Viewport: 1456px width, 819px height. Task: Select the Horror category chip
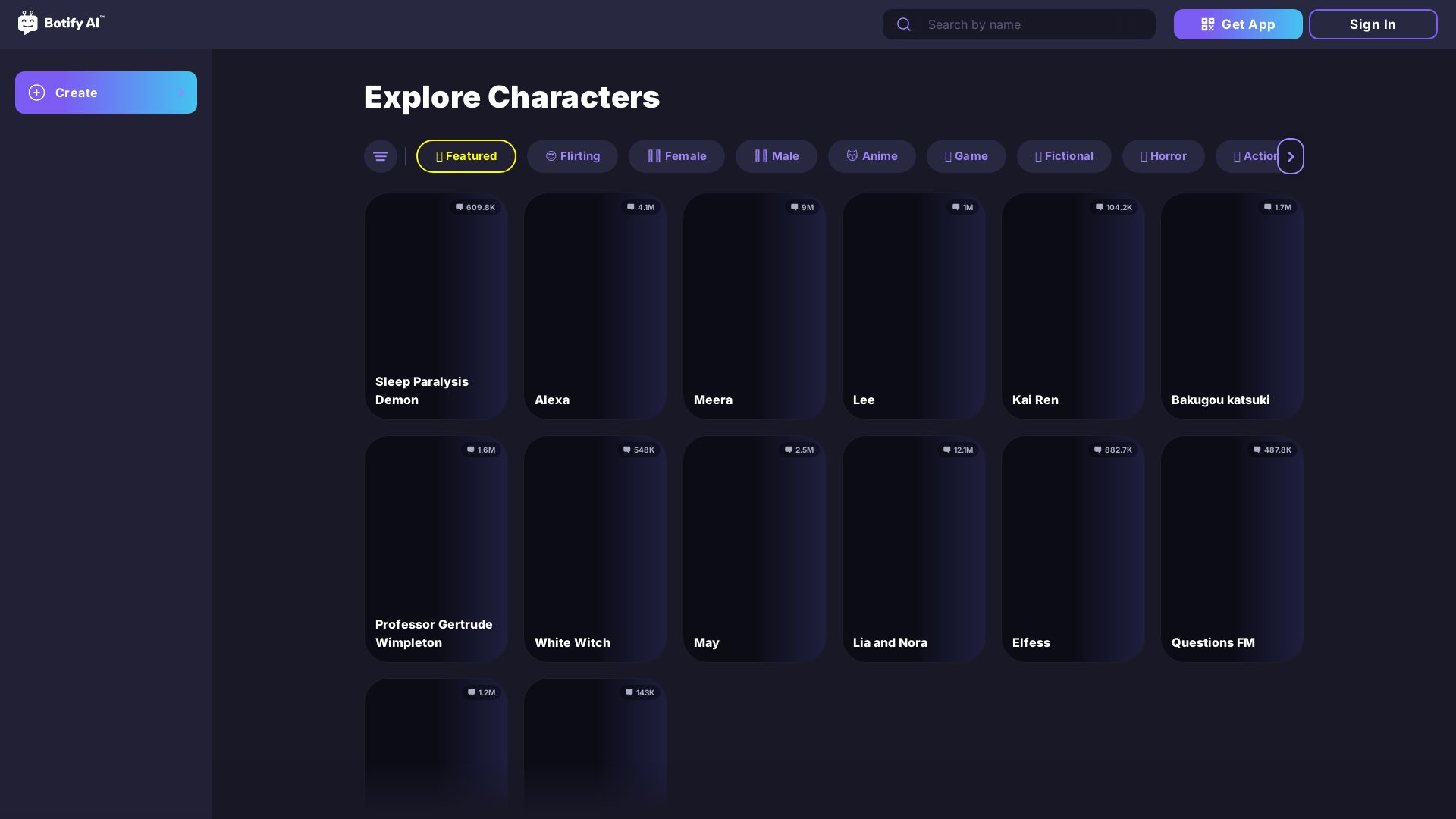(1163, 156)
